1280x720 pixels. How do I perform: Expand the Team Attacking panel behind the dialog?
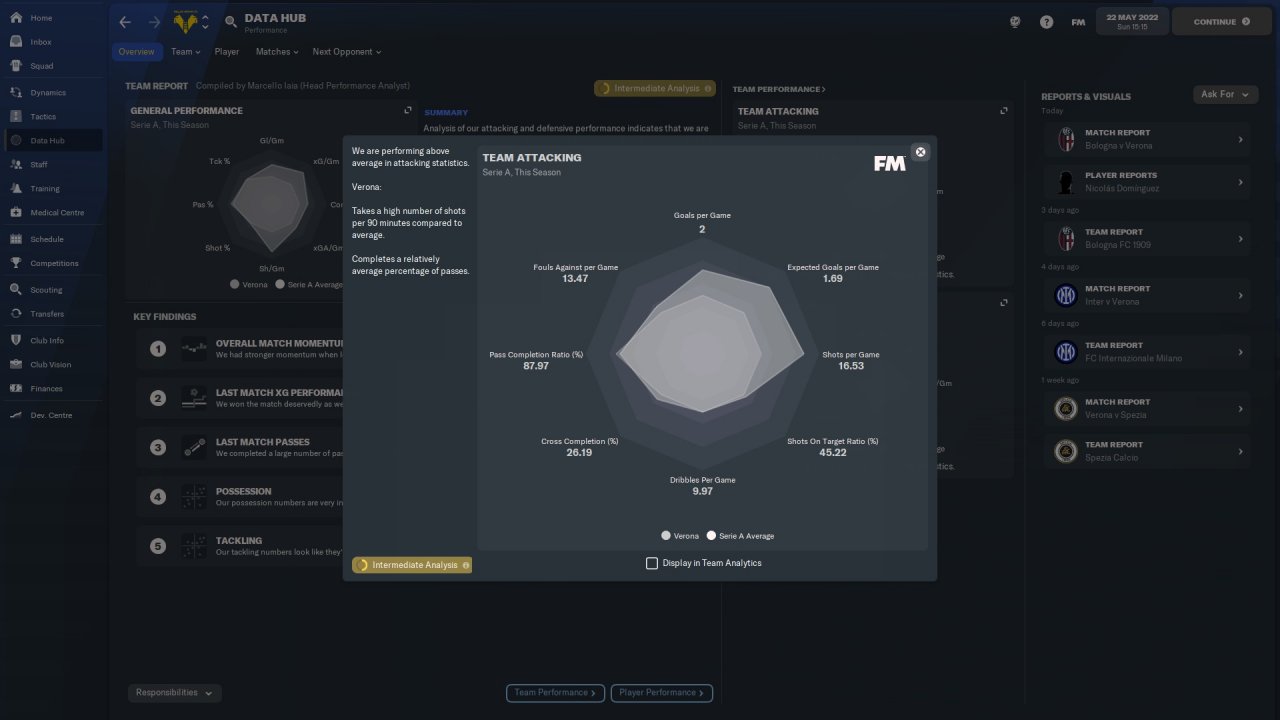pyautogui.click(x=1004, y=111)
